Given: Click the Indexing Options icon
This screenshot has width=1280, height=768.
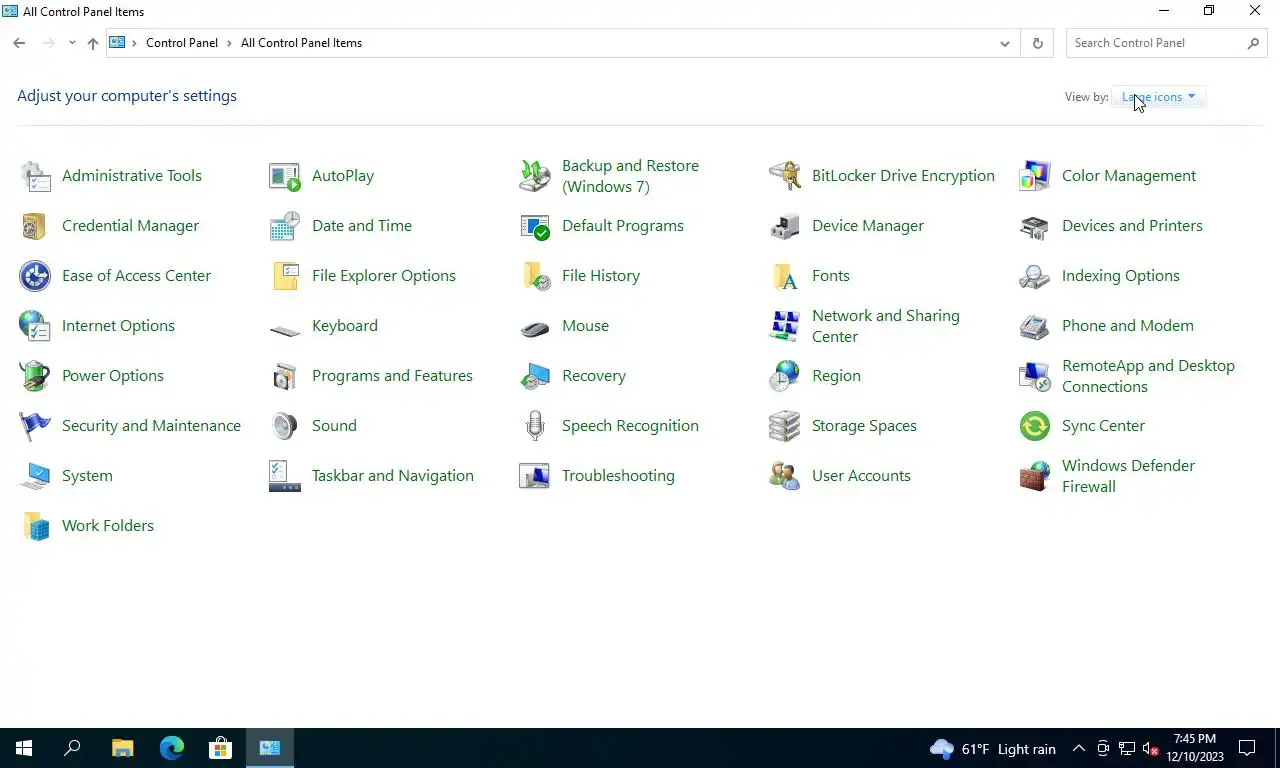Looking at the screenshot, I should point(1035,276).
